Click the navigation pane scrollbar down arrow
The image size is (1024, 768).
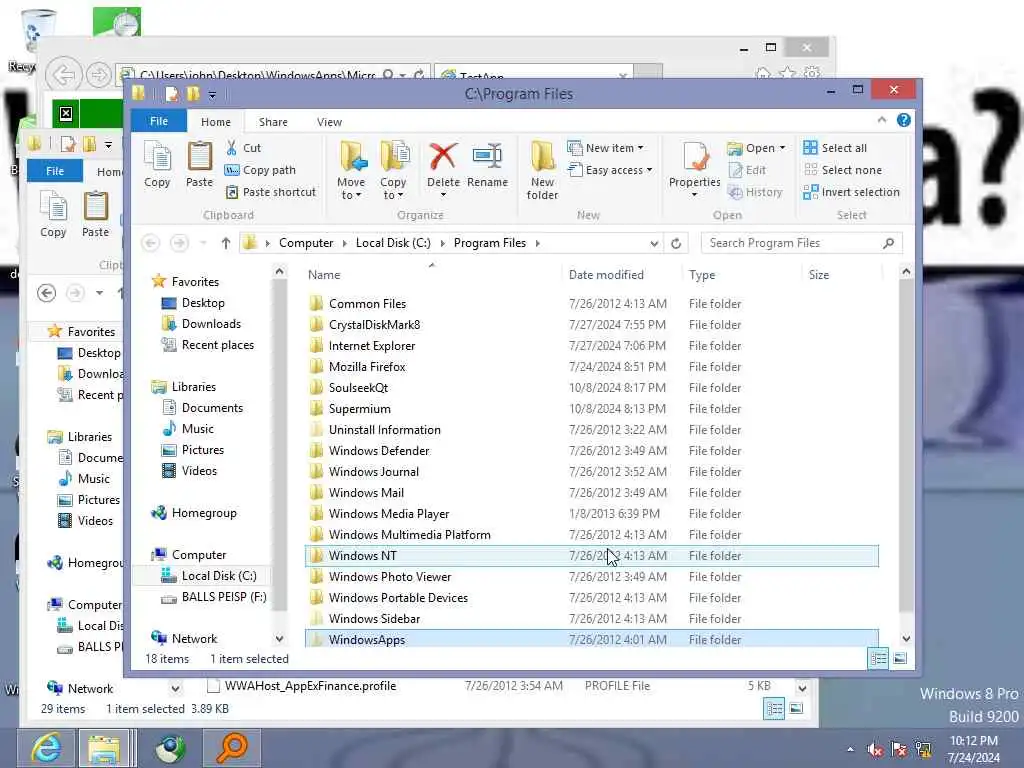280,639
